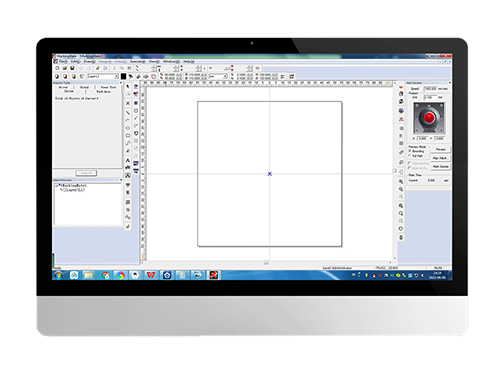Collapse the MarkingMate root tree node
Viewport: 500px width, 375px height.
point(57,185)
